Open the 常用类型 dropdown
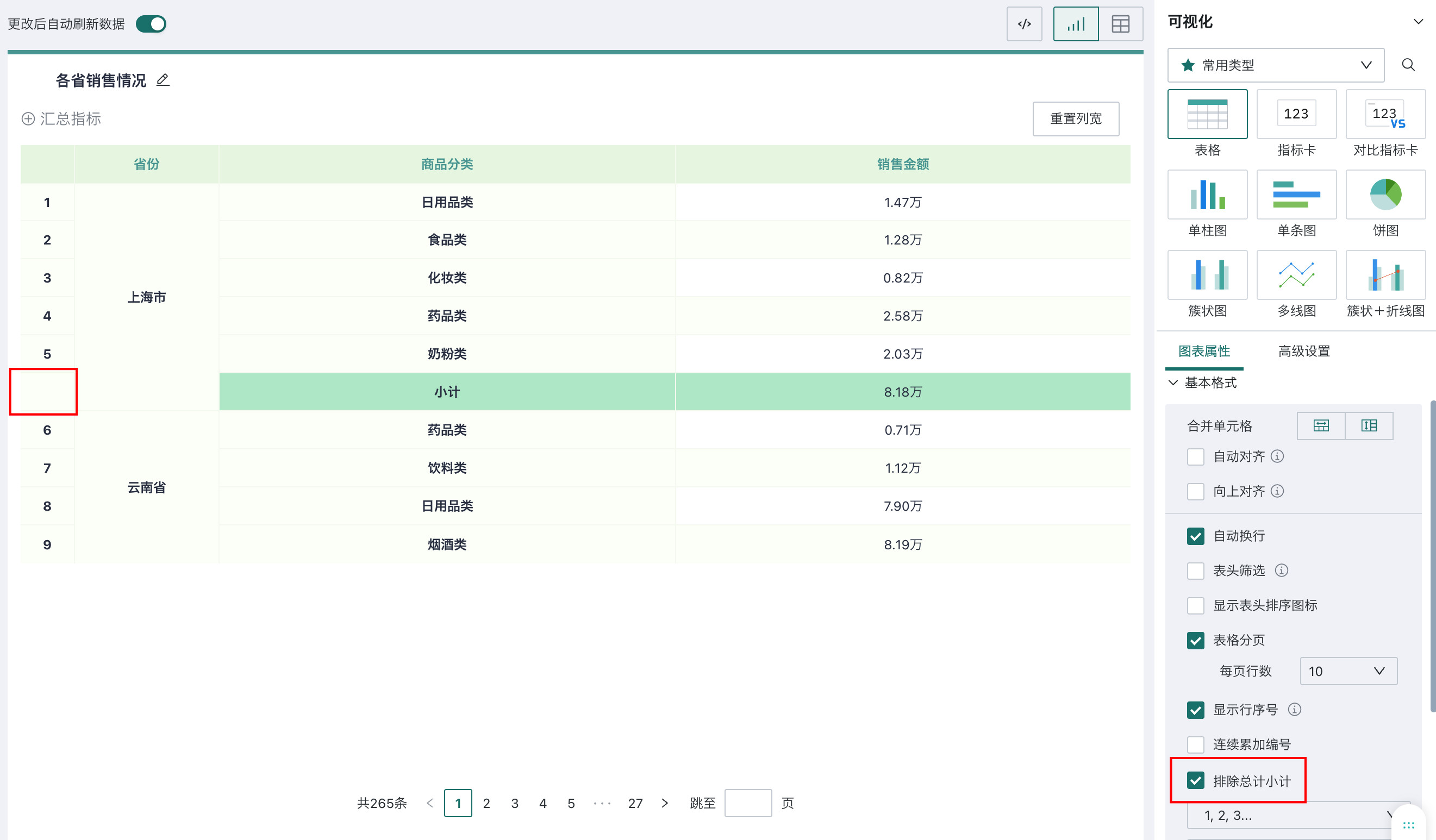This screenshot has height=840, width=1436. coord(1275,65)
